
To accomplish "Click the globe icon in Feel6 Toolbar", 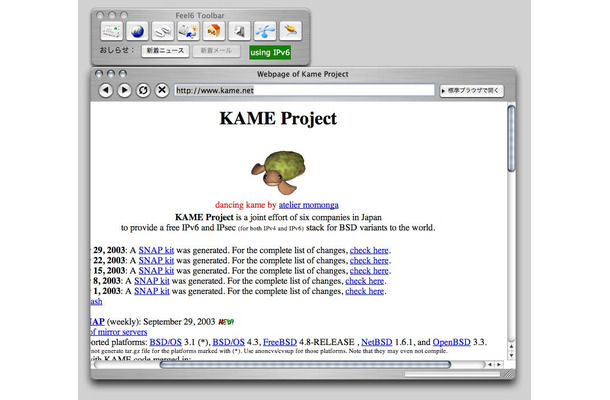I will click(x=137, y=31).
